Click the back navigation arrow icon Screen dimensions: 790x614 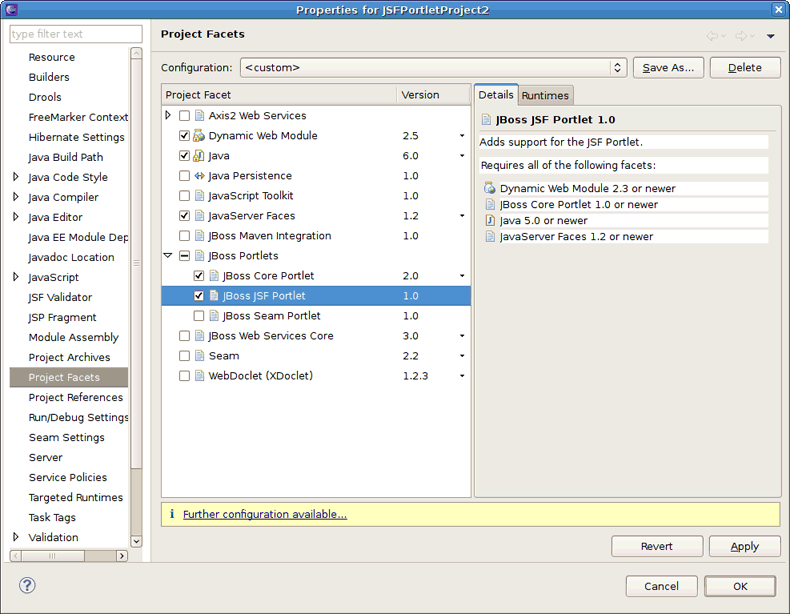click(x=712, y=36)
